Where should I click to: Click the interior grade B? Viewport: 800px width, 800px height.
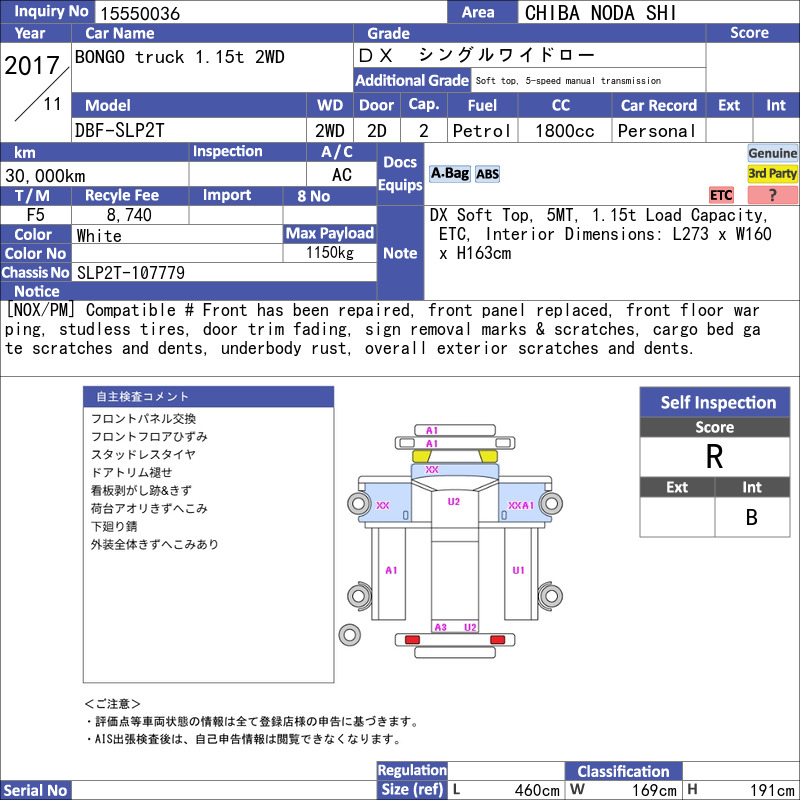click(x=752, y=517)
